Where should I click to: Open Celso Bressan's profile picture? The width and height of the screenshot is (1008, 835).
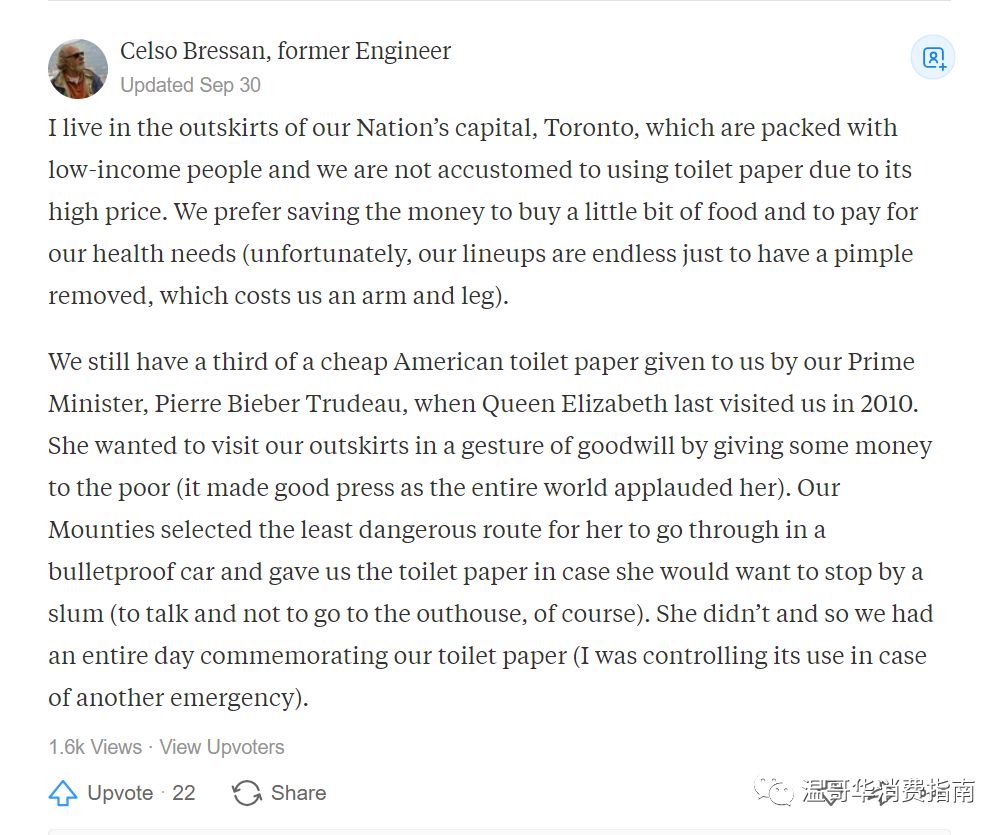(78, 69)
